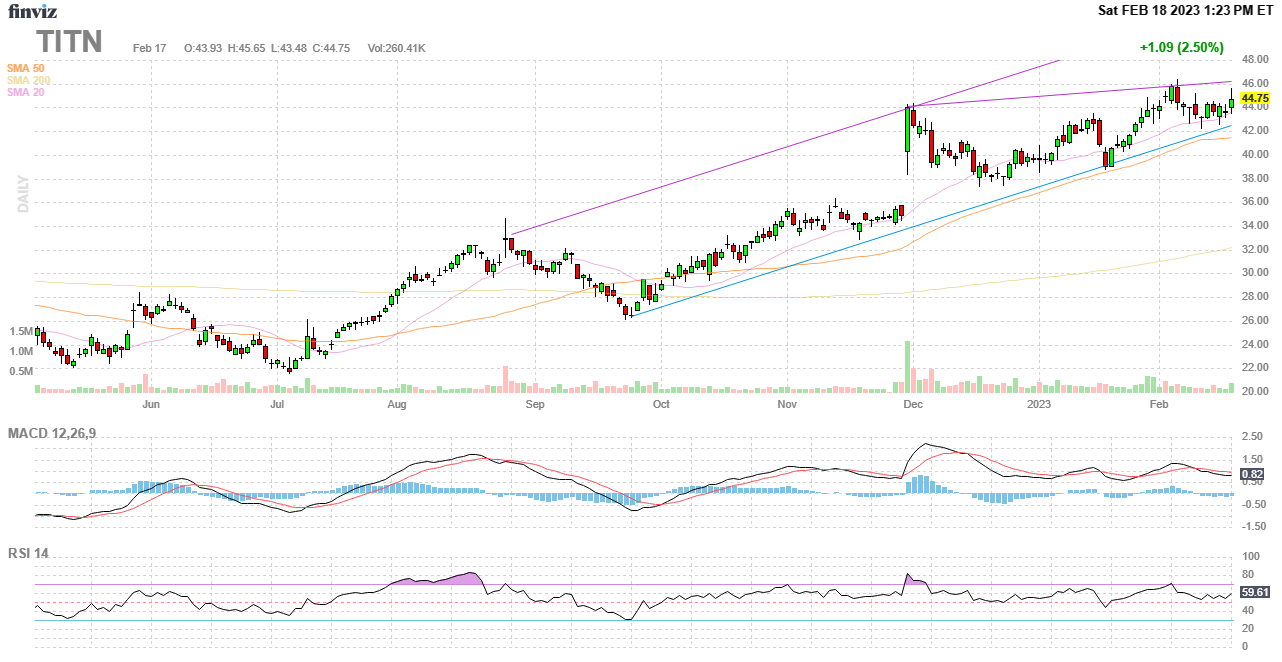The height and width of the screenshot is (662, 1282).
Task: Click the 2023 label on the time axis
Action: tap(1039, 405)
